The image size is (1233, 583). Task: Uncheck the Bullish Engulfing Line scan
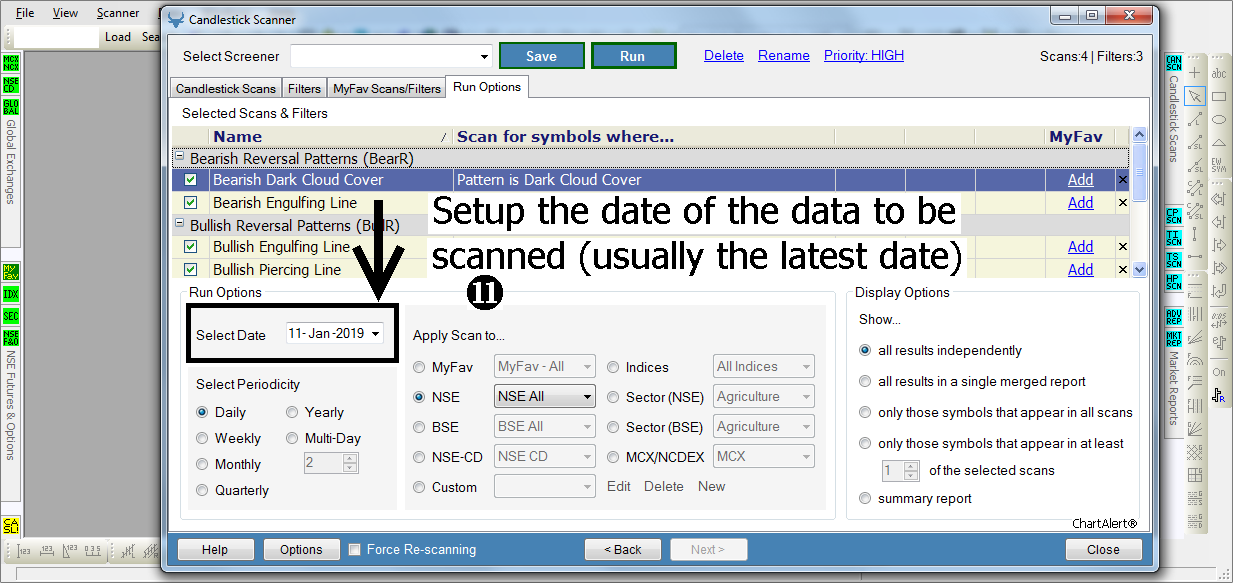coord(191,247)
